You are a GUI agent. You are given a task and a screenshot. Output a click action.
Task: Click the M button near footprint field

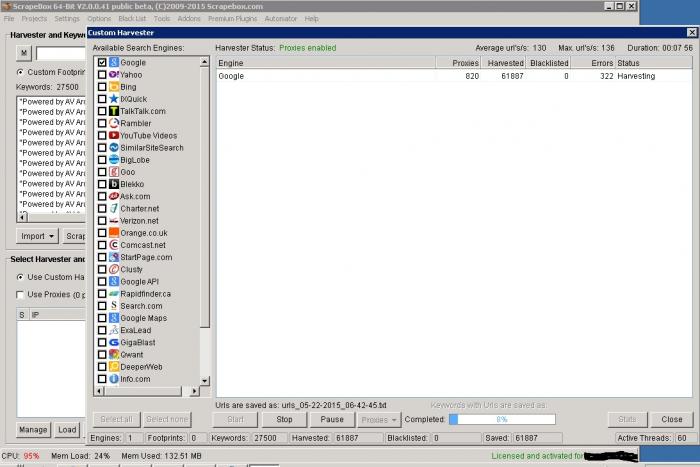pos(24,53)
